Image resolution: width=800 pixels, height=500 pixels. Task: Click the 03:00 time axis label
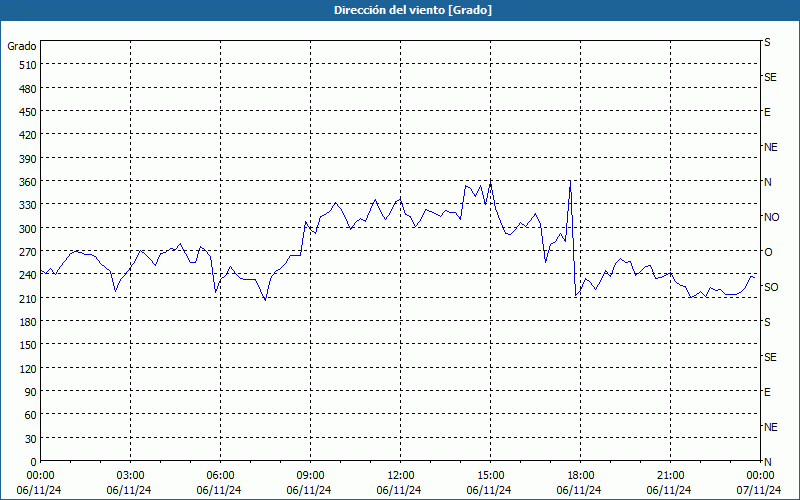(130, 476)
